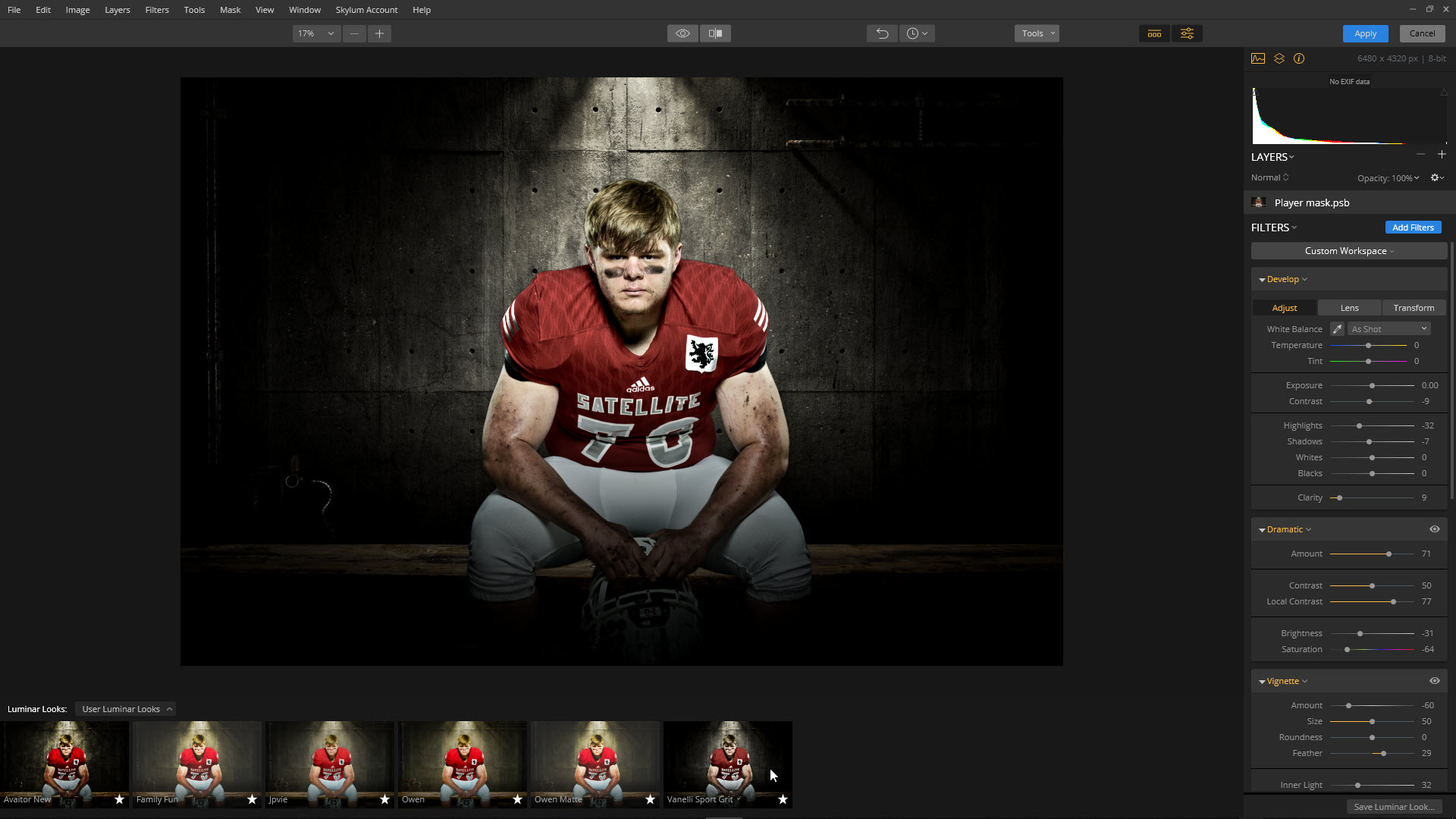Hide the Dramatic filter with eye icon
The width and height of the screenshot is (1456, 819).
click(x=1434, y=529)
